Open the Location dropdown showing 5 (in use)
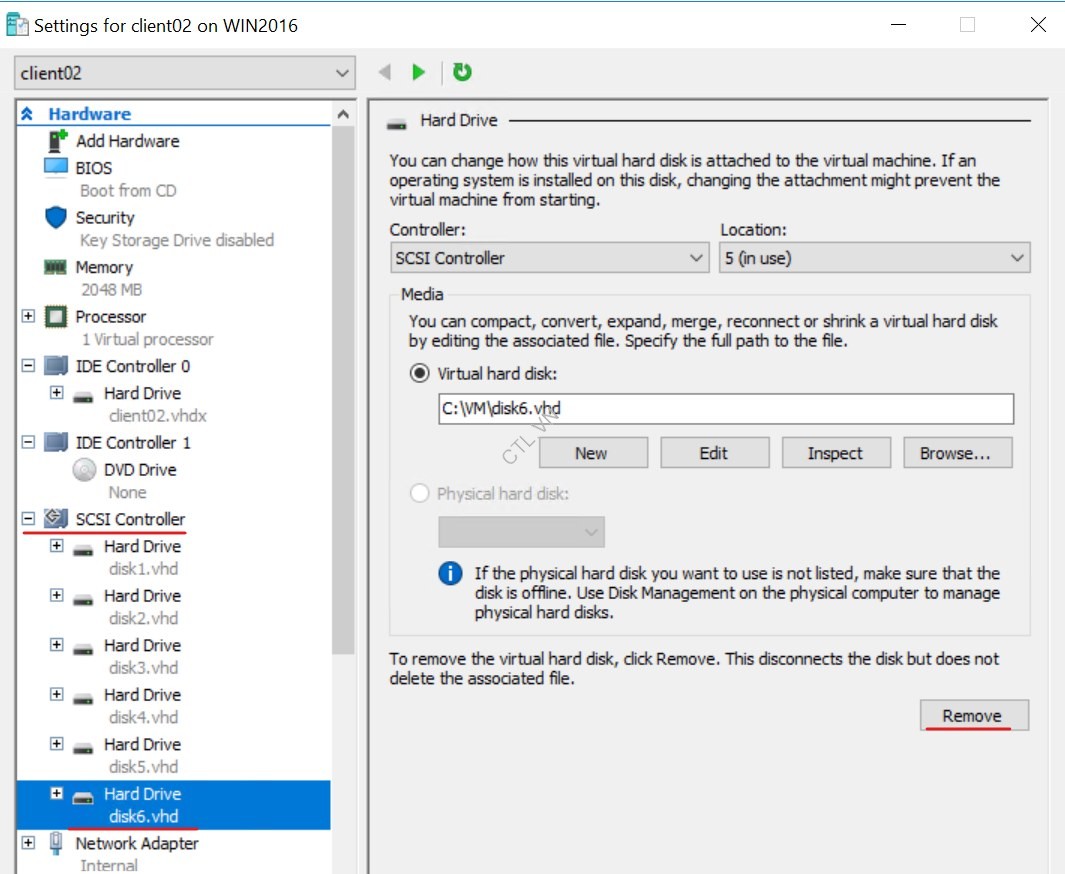Viewport: 1065px width, 874px height. [x=874, y=258]
